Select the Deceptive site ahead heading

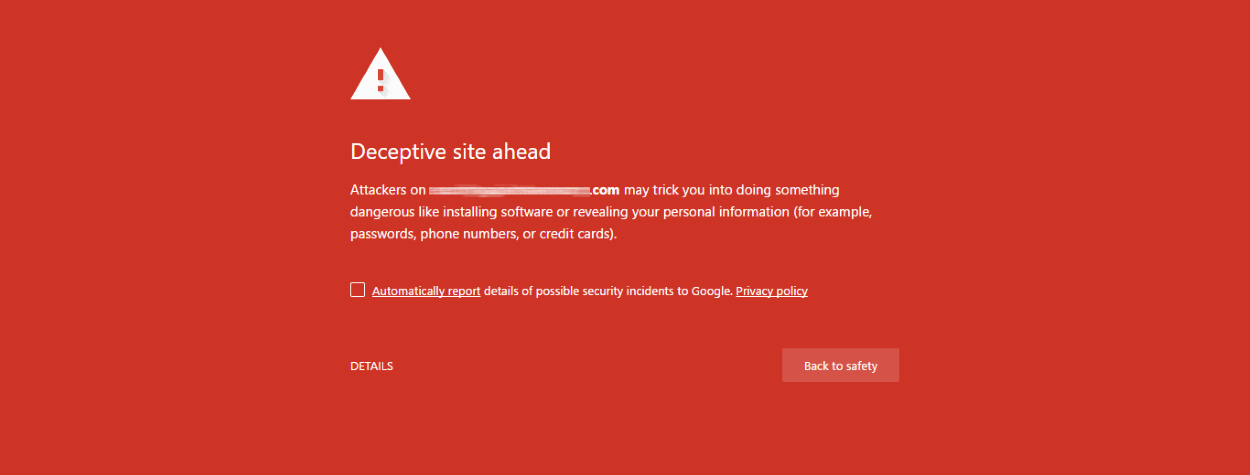(450, 151)
